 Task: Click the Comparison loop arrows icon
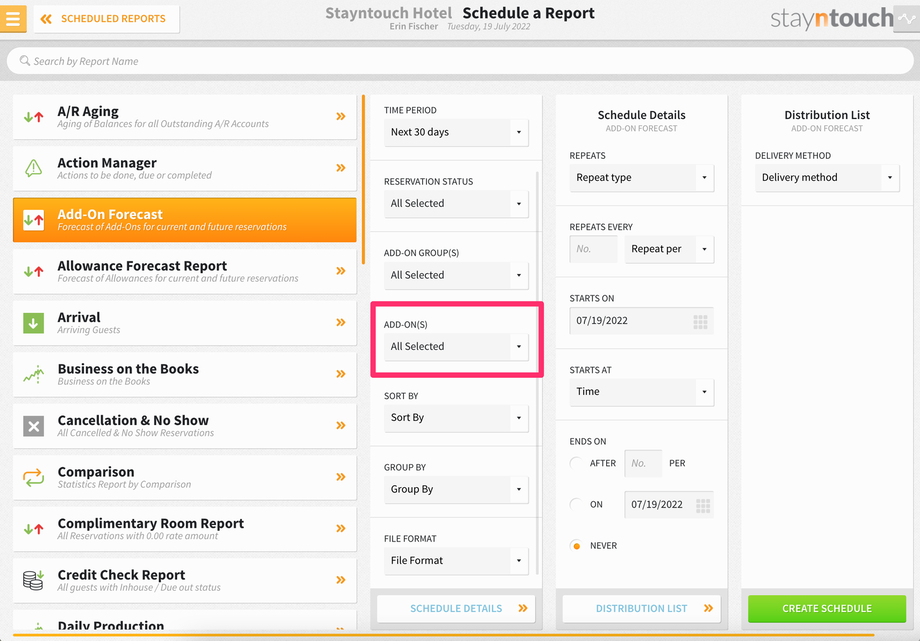(x=33, y=477)
